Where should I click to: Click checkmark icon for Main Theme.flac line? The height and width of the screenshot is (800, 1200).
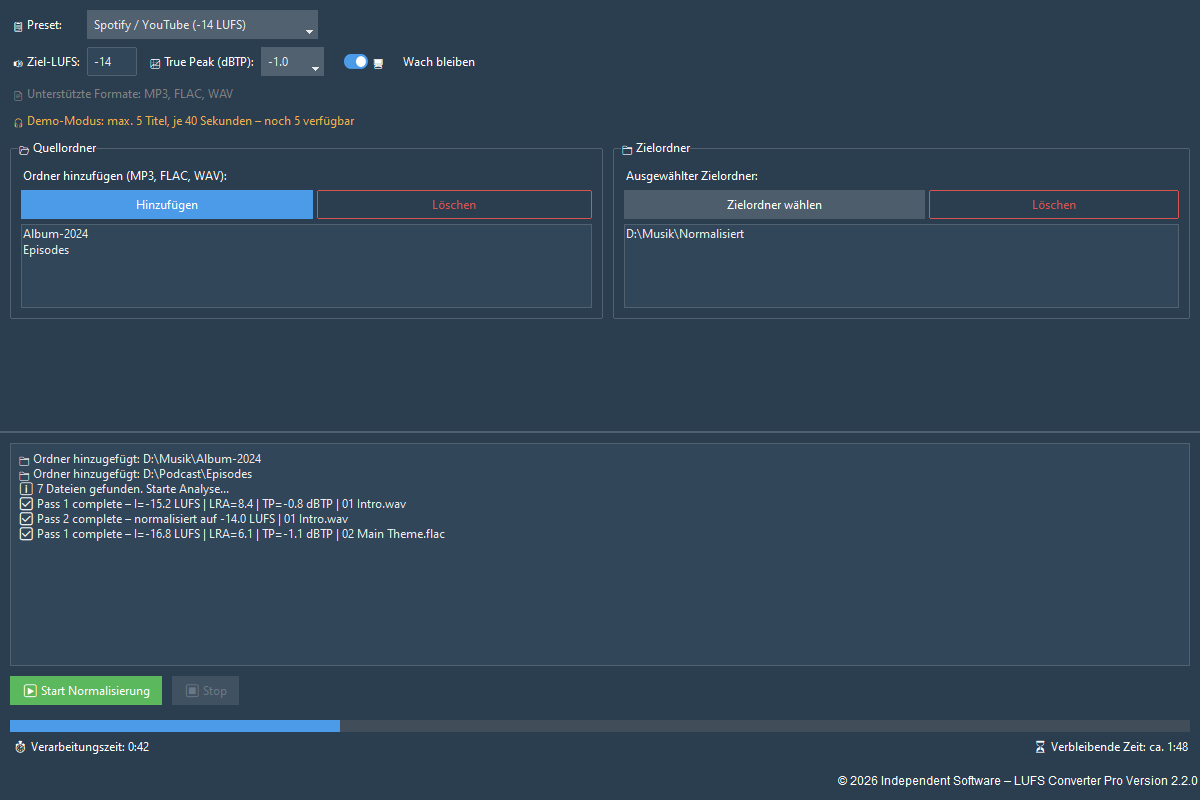click(26, 535)
